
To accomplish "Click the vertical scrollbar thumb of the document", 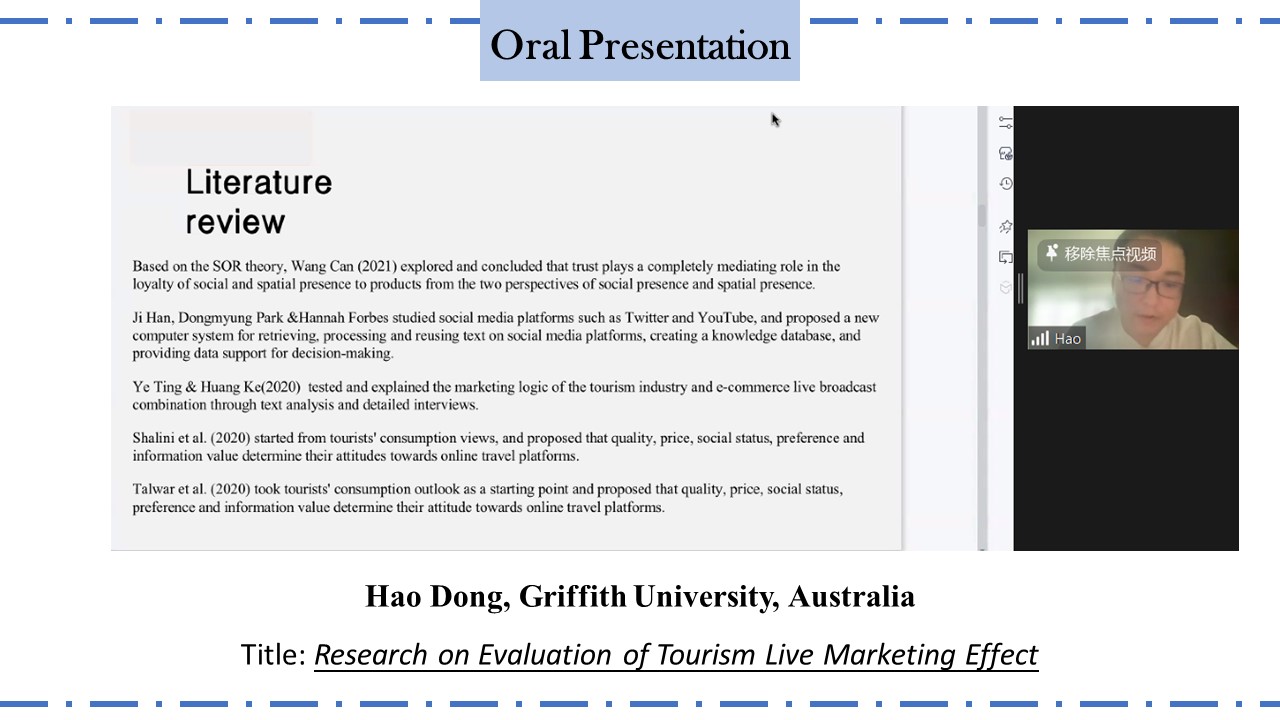I will pyautogui.click(x=982, y=215).
